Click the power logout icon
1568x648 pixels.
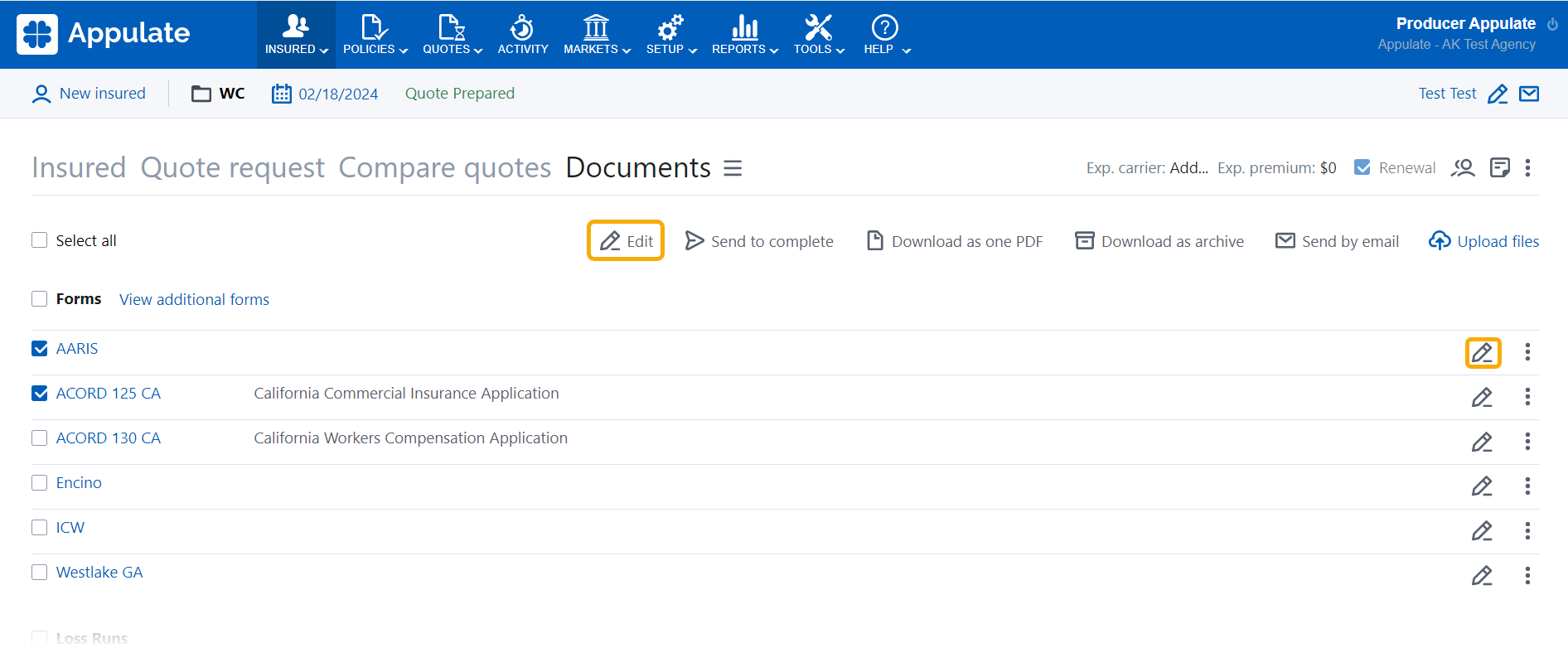1552,24
